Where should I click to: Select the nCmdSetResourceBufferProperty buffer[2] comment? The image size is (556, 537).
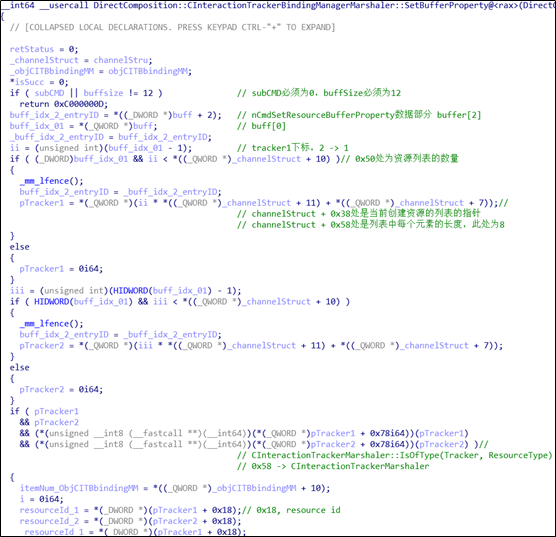(x=359, y=115)
